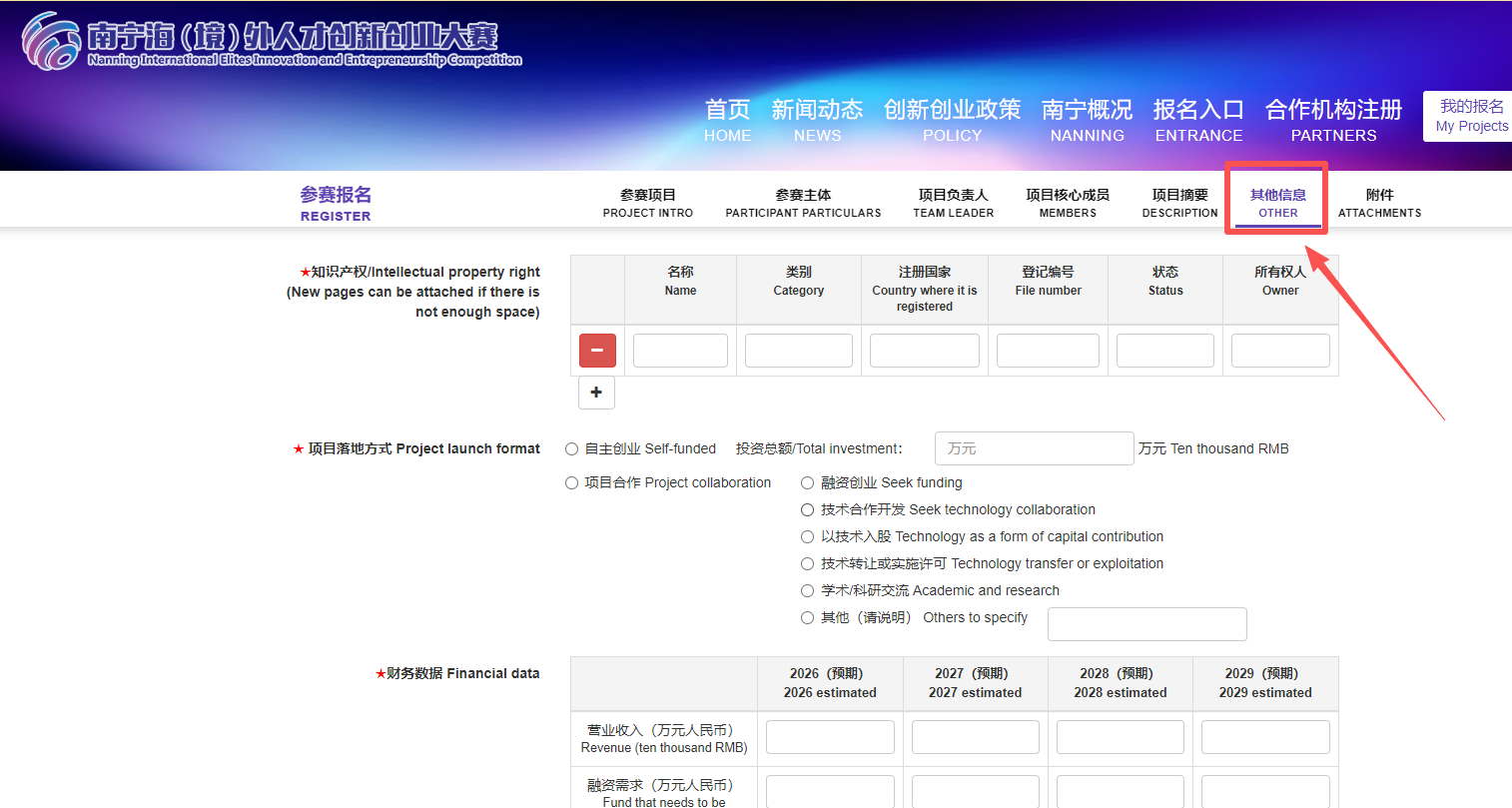
Task: Click the '2029 estimated' column header
Action: 1265,683
